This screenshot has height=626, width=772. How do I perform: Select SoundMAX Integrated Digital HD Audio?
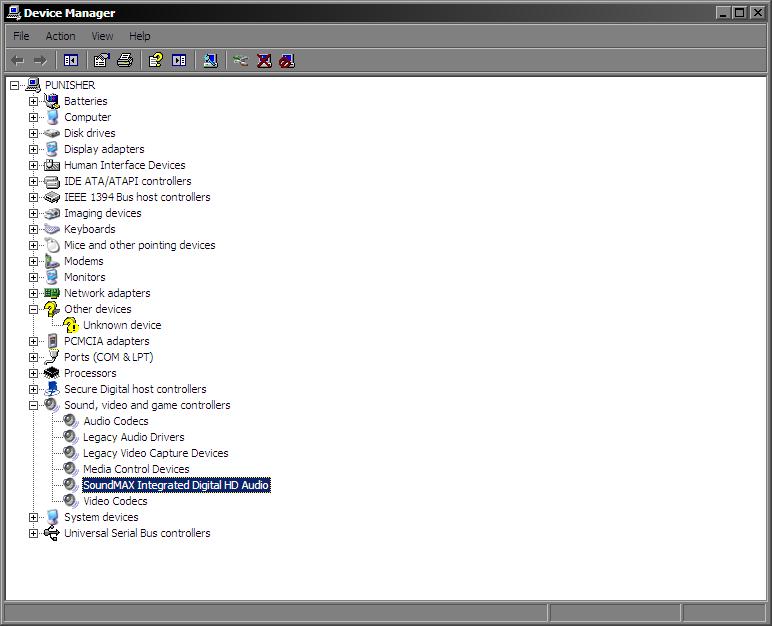(176, 485)
